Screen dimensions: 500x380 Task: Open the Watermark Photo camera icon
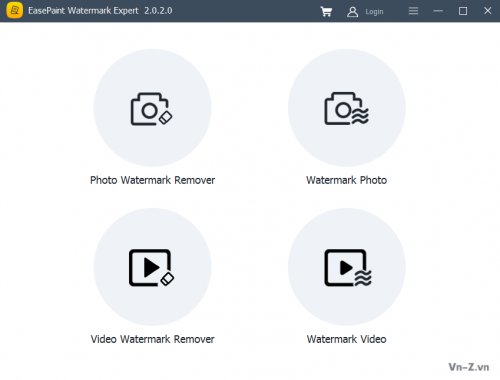pyautogui.click(x=347, y=109)
